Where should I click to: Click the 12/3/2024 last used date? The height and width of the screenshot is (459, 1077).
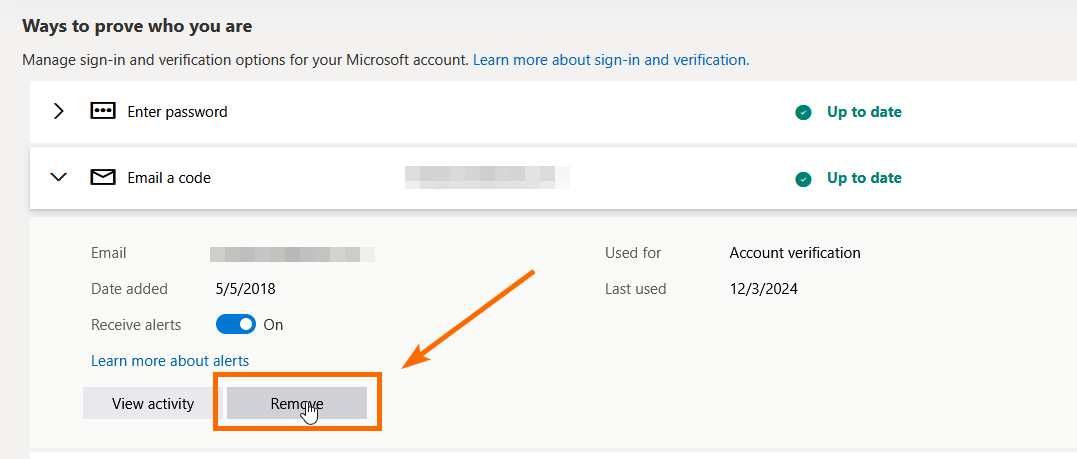click(764, 289)
